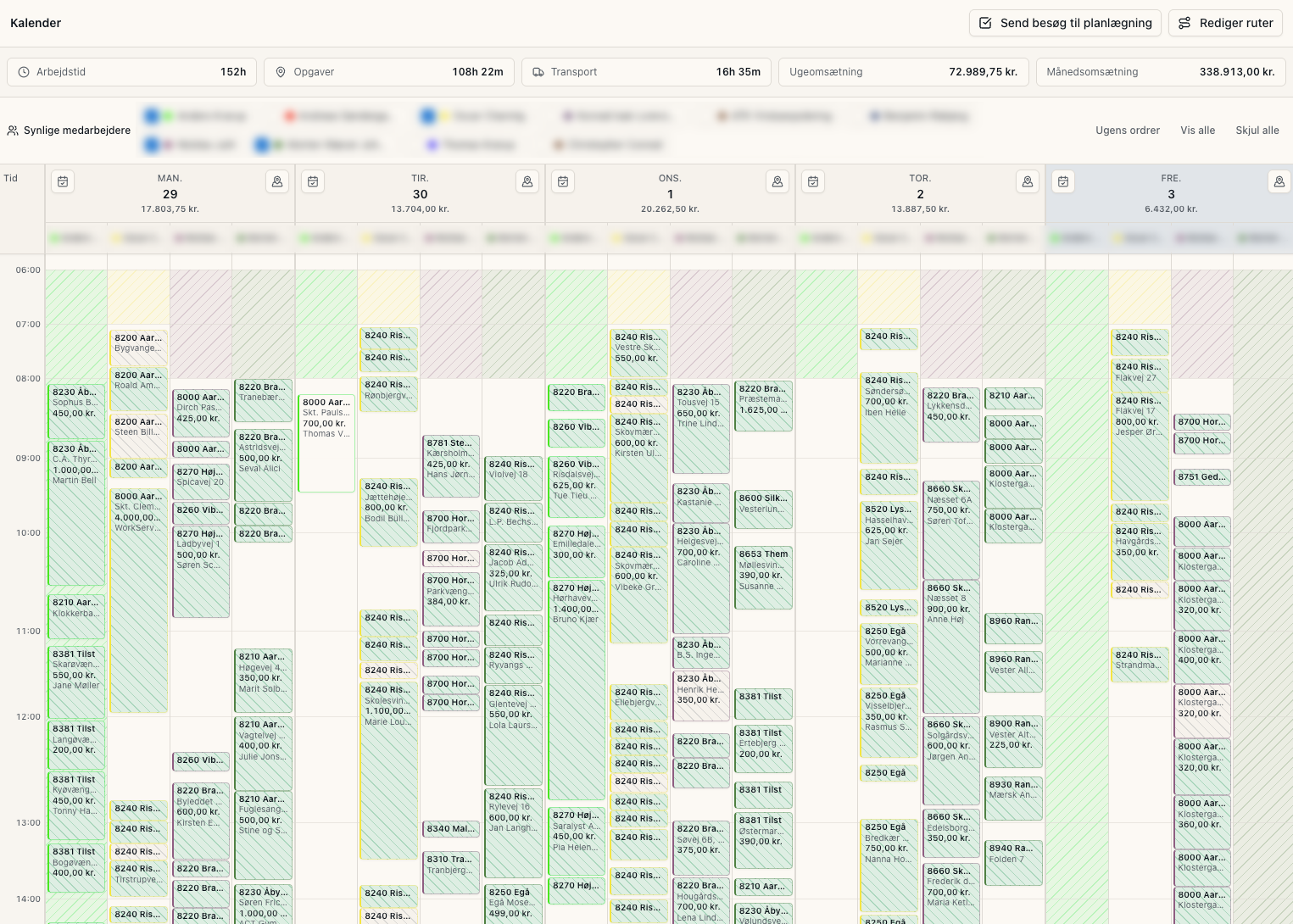Open Wednesday visit Søvej 6B 375,00 kr.
The image size is (1293, 924).
click(701, 849)
